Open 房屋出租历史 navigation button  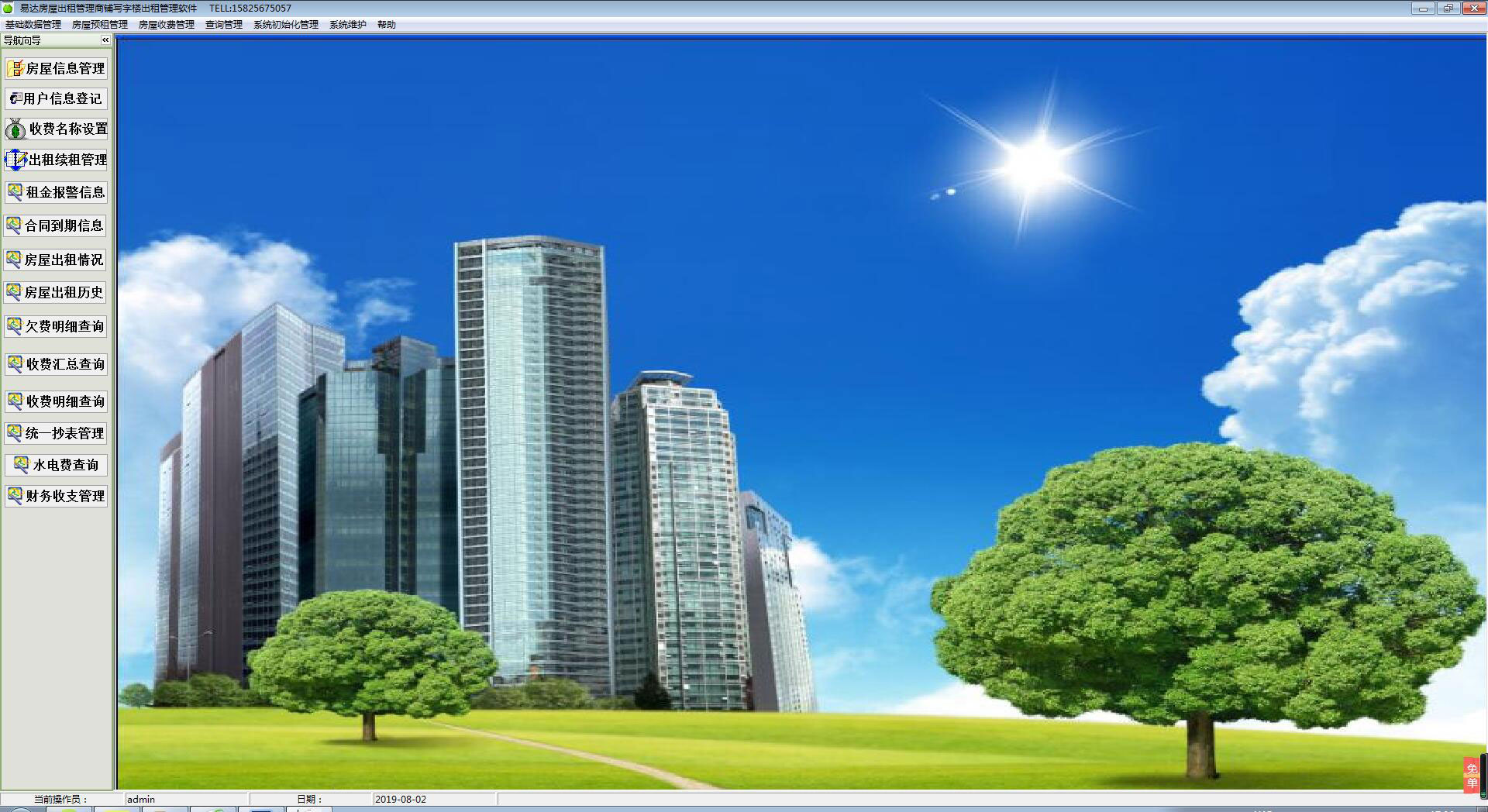pos(56,292)
